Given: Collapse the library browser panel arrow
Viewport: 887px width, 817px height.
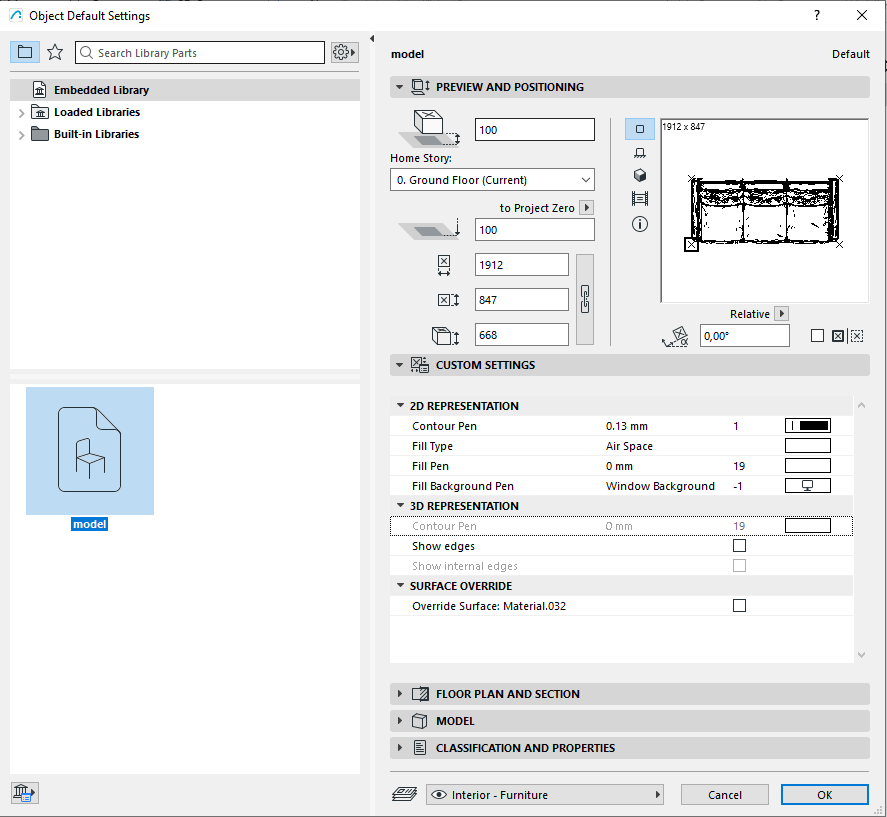Looking at the screenshot, I should click(372, 38).
